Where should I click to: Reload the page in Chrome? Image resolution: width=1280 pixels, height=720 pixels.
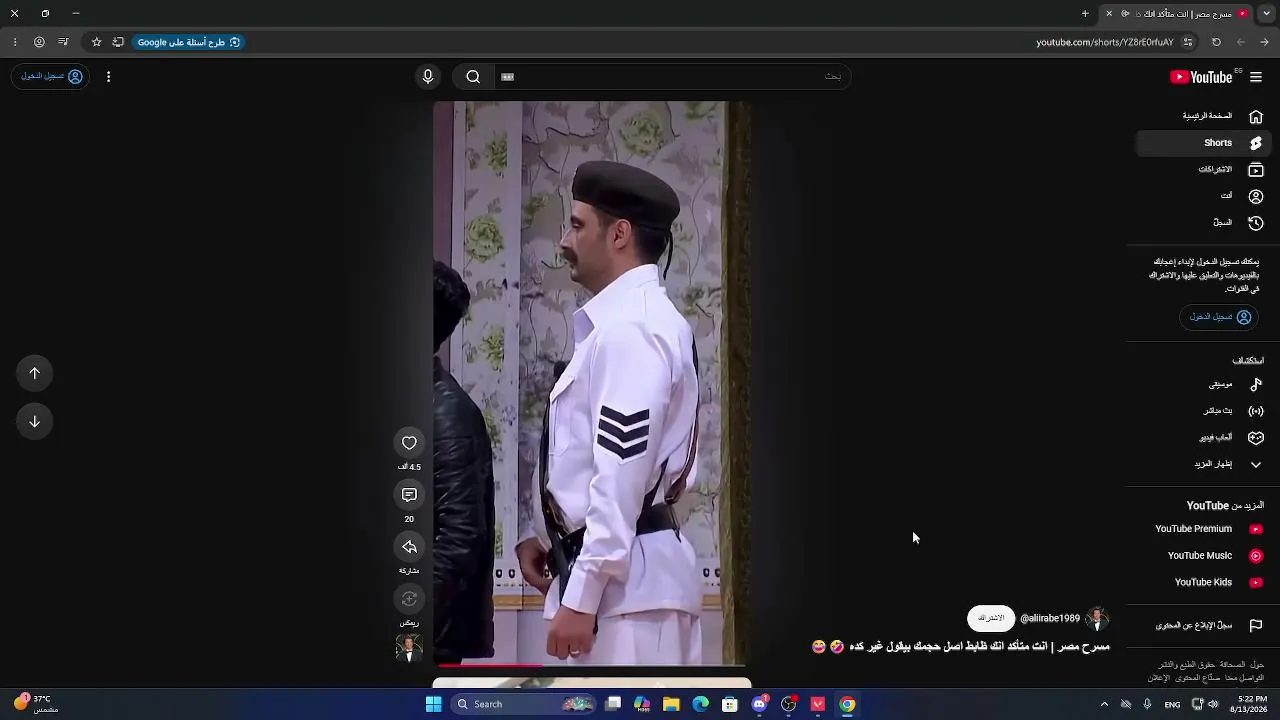tap(1216, 42)
